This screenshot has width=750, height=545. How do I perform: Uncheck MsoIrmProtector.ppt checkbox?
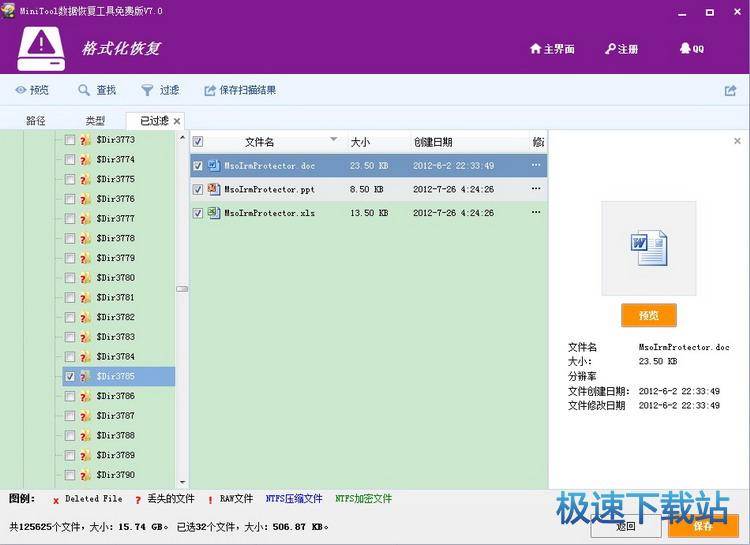pos(198,189)
